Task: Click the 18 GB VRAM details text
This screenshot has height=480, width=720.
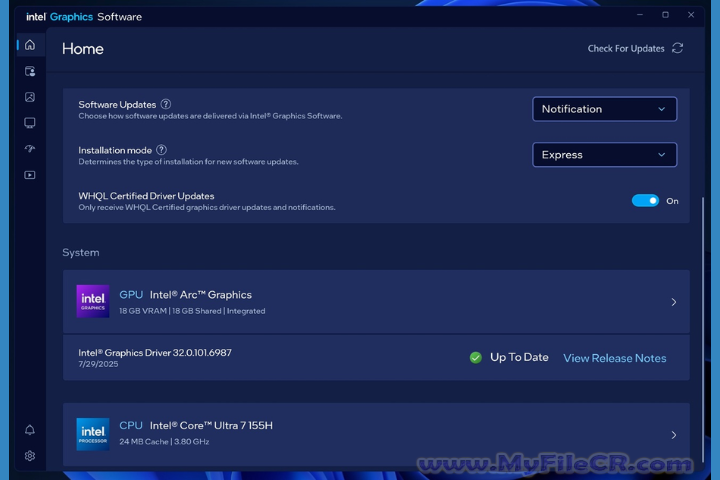Action: coord(192,311)
